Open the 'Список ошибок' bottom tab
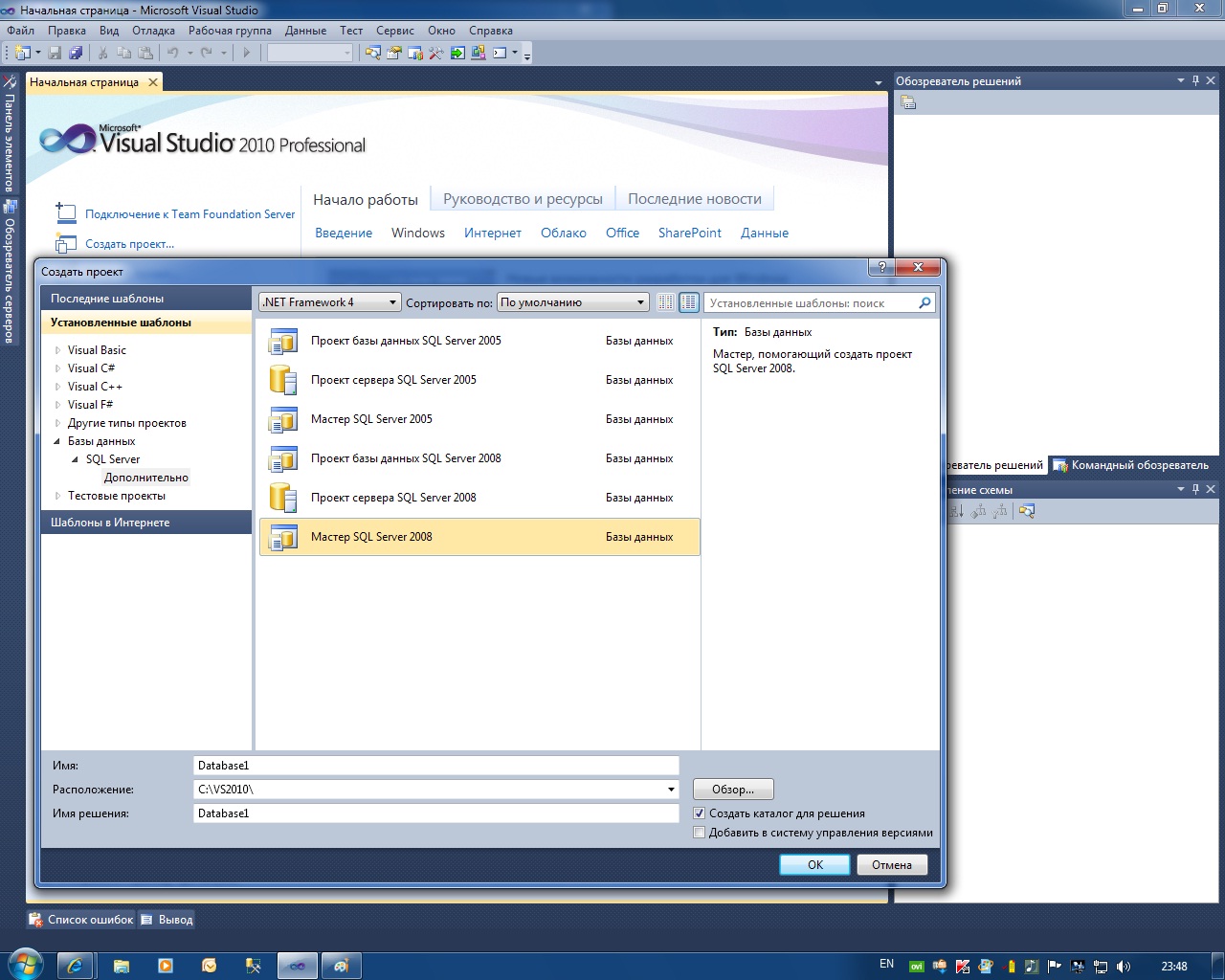 [x=82, y=920]
